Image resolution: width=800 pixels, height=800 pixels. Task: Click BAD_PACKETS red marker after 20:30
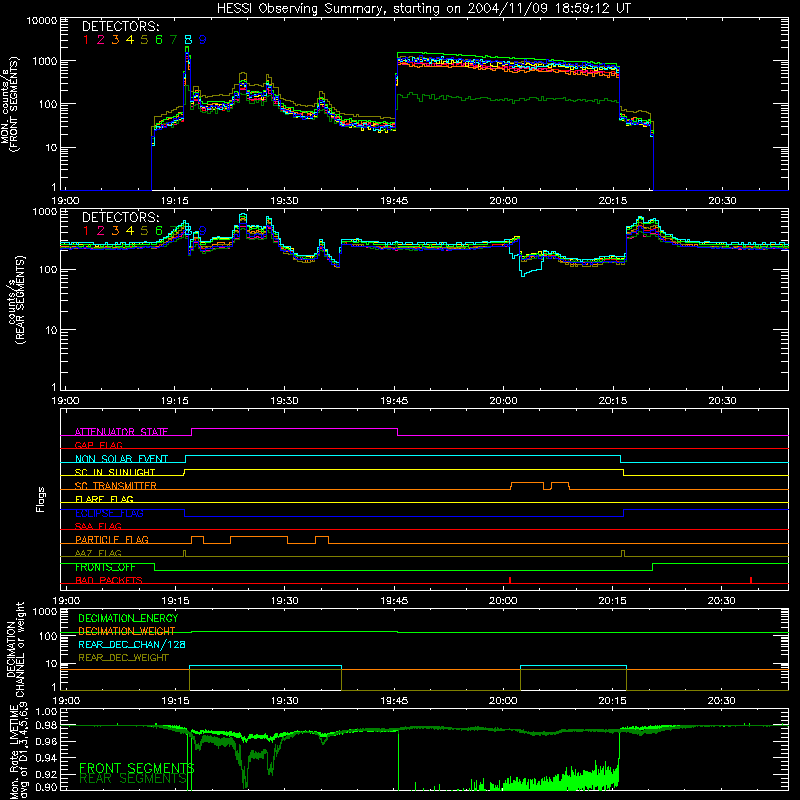pyautogui.click(x=751, y=580)
